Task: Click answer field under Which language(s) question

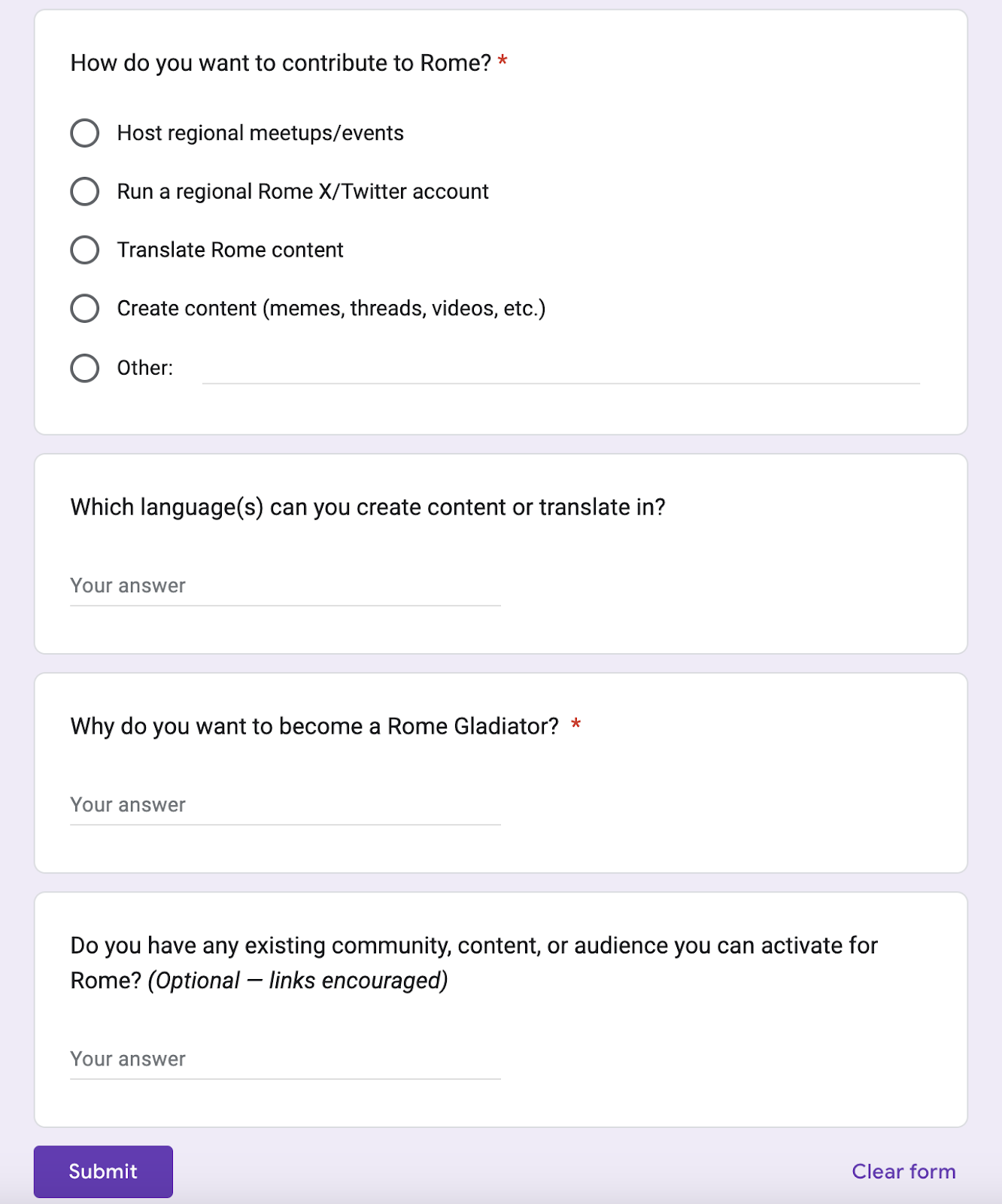Action: [285, 586]
